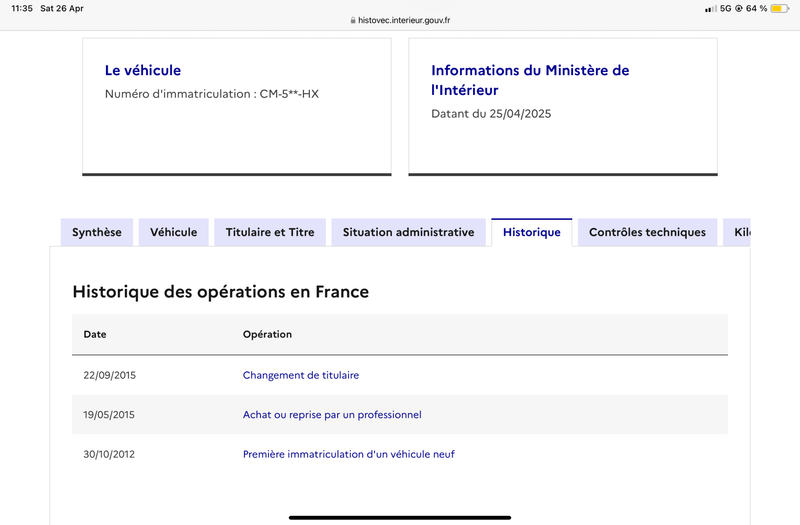Tap the 64 % battery percentage

pyautogui.click(x=756, y=9)
